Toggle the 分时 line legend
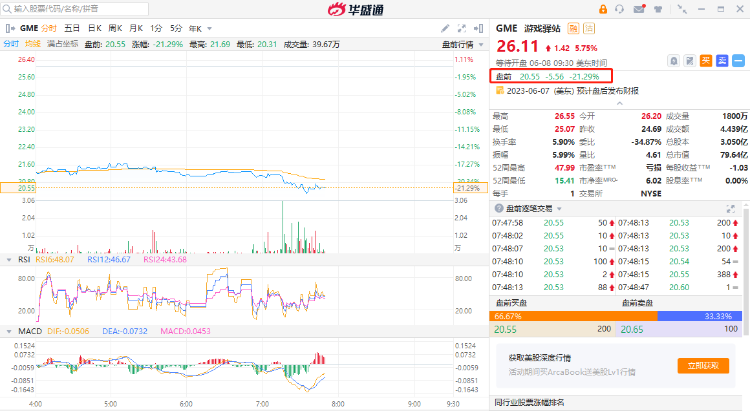750x411 pixels. [x=11, y=44]
